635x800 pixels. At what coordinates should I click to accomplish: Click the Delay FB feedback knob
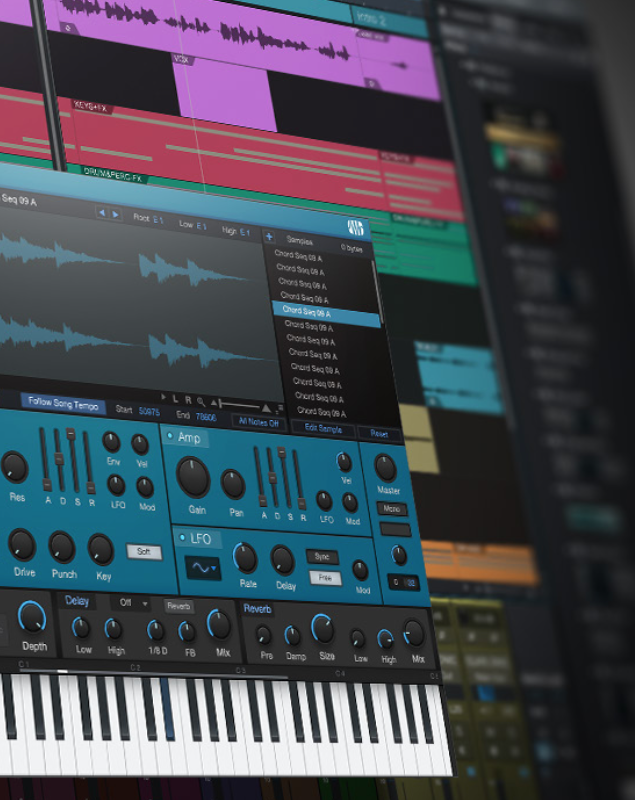click(x=187, y=632)
